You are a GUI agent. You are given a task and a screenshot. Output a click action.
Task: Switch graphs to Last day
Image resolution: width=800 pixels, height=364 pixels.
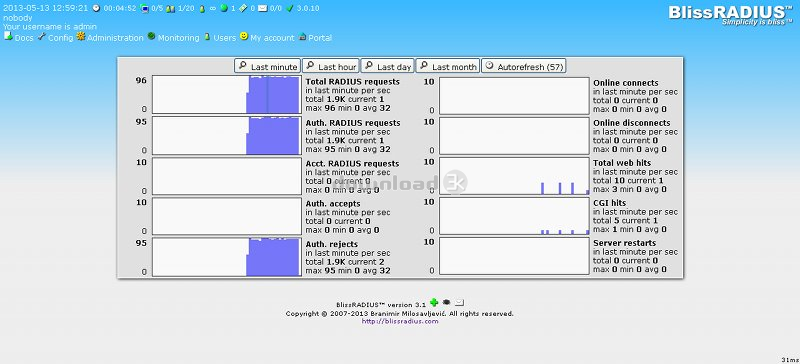pyautogui.click(x=387, y=66)
